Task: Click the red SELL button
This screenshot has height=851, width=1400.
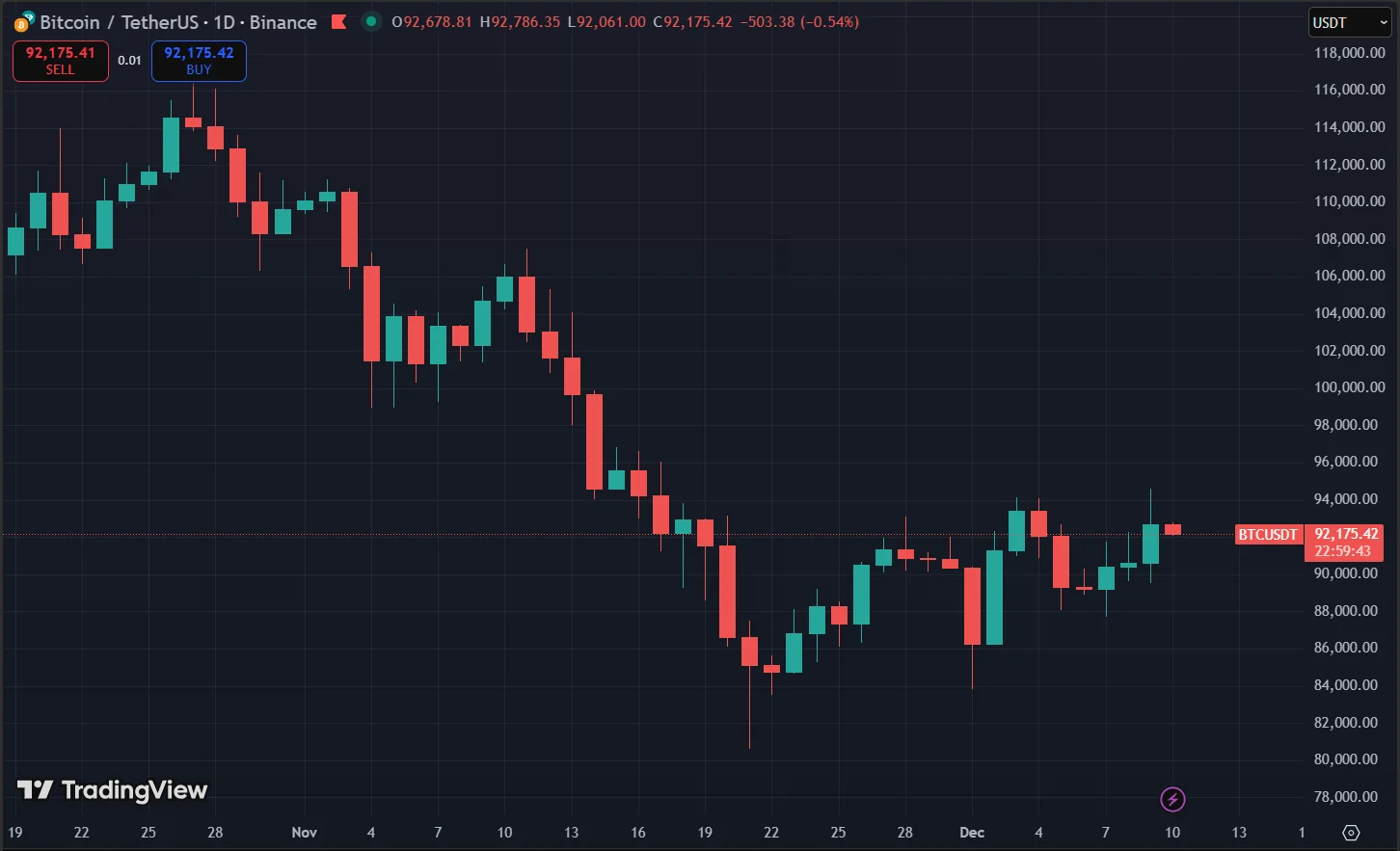Action: tap(60, 61)
